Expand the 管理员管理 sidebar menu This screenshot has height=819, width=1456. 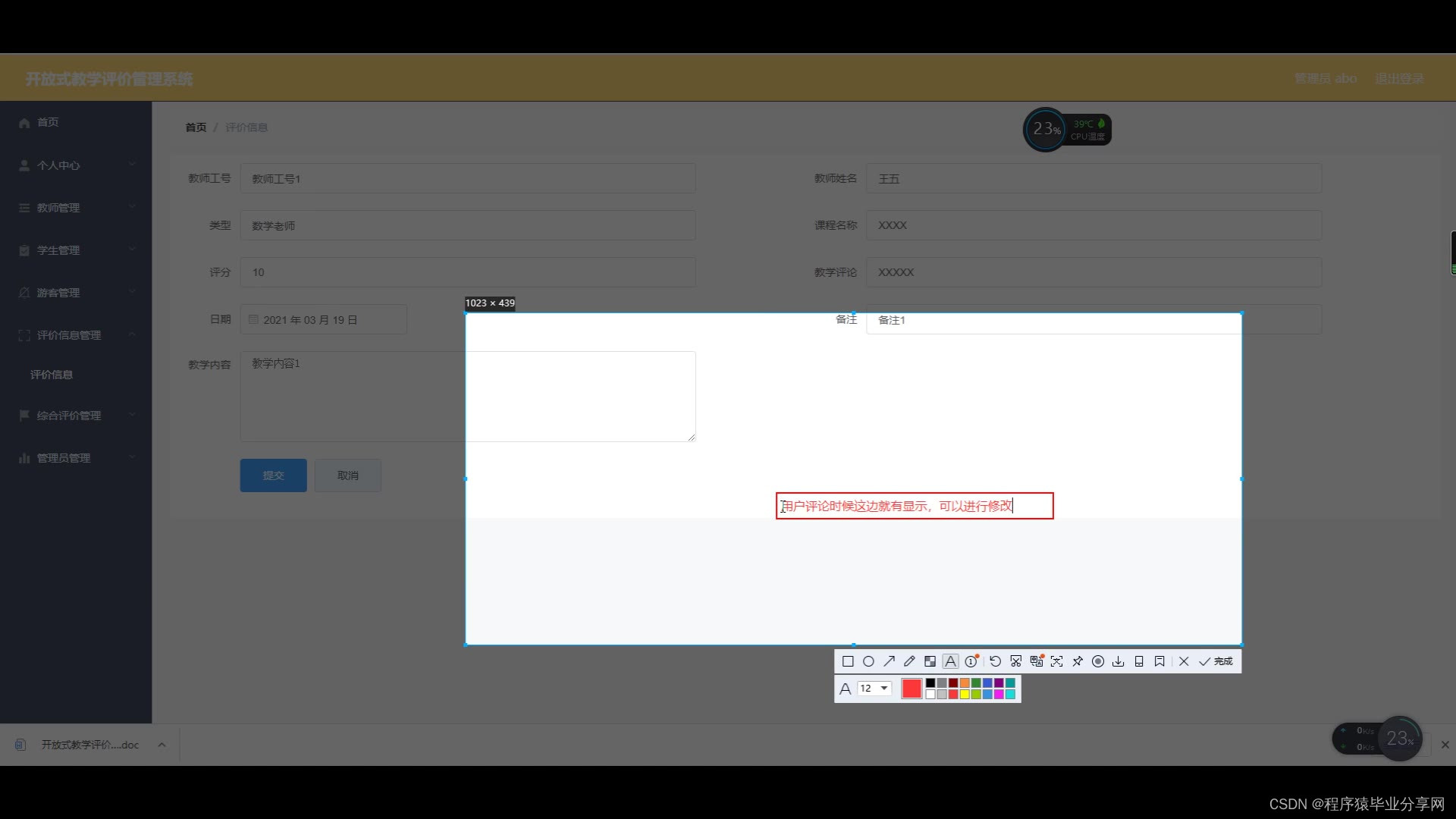(76, 457)
